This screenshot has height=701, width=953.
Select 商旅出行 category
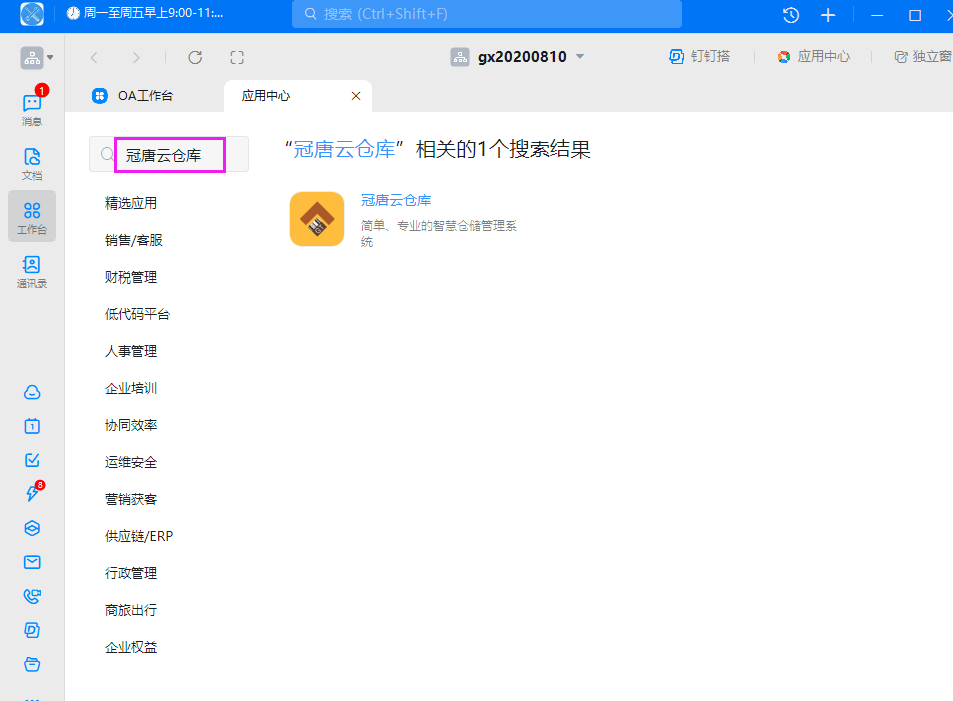click(x=131, y=610)
